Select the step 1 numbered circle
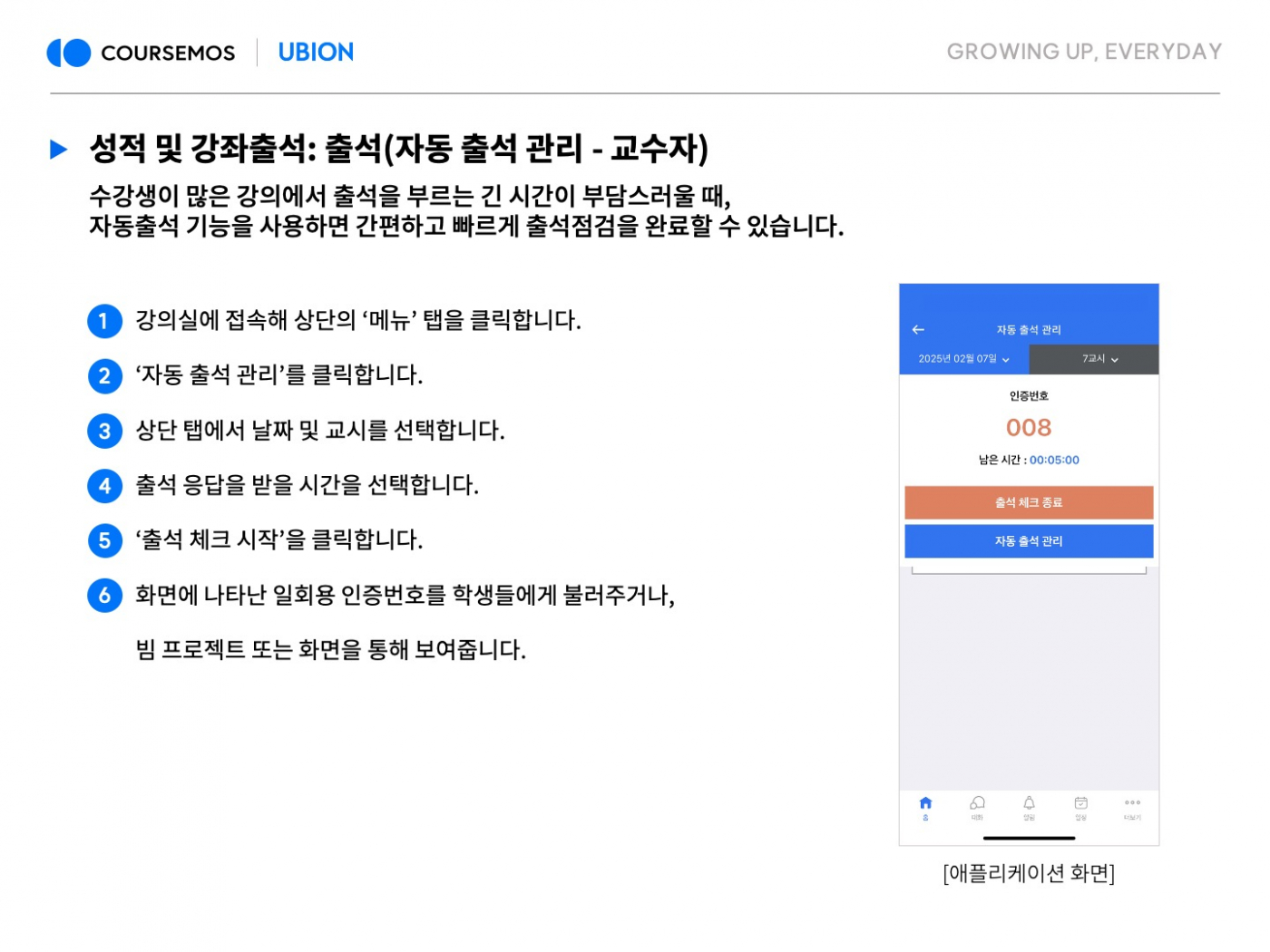 pyautogui.click(x=104, y=321)
